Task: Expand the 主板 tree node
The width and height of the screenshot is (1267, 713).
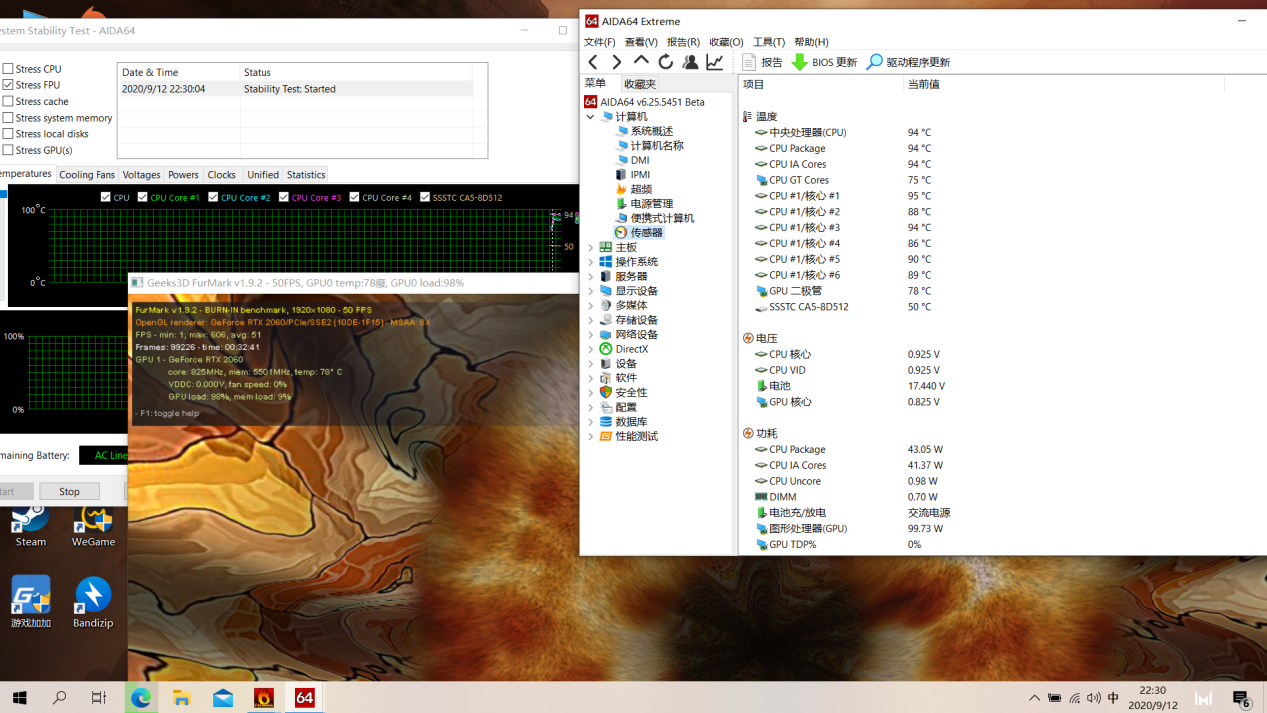Action: (590, 247)
